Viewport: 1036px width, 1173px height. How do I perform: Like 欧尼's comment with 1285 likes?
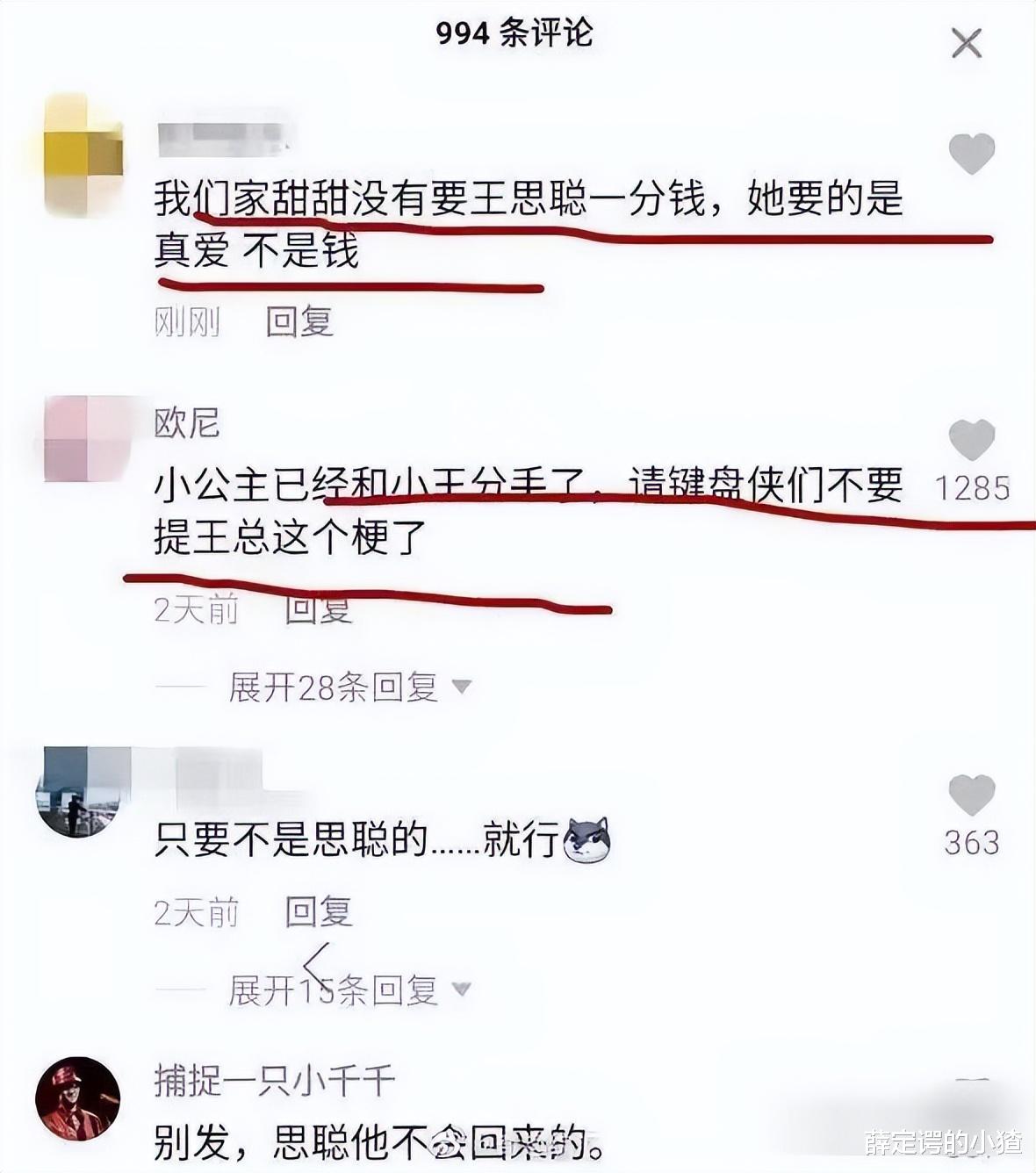pyautogui.click(x=972, y=439)
